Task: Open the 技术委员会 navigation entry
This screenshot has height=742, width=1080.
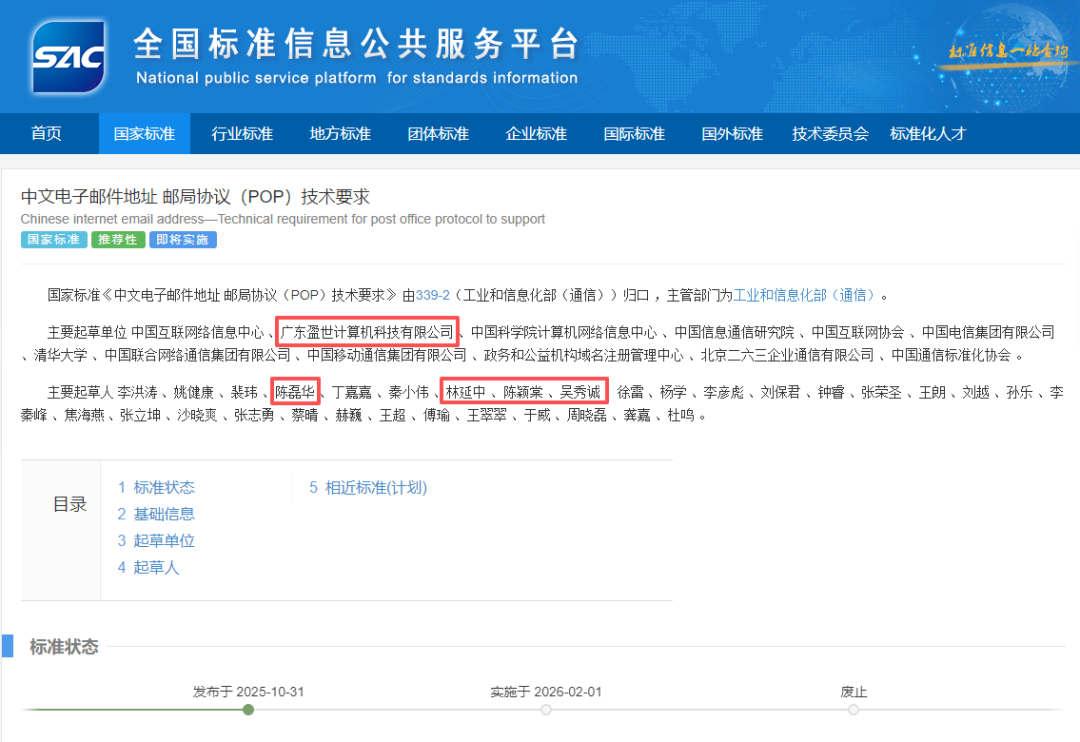Action: pyautogui.click(x=829, y=133)
